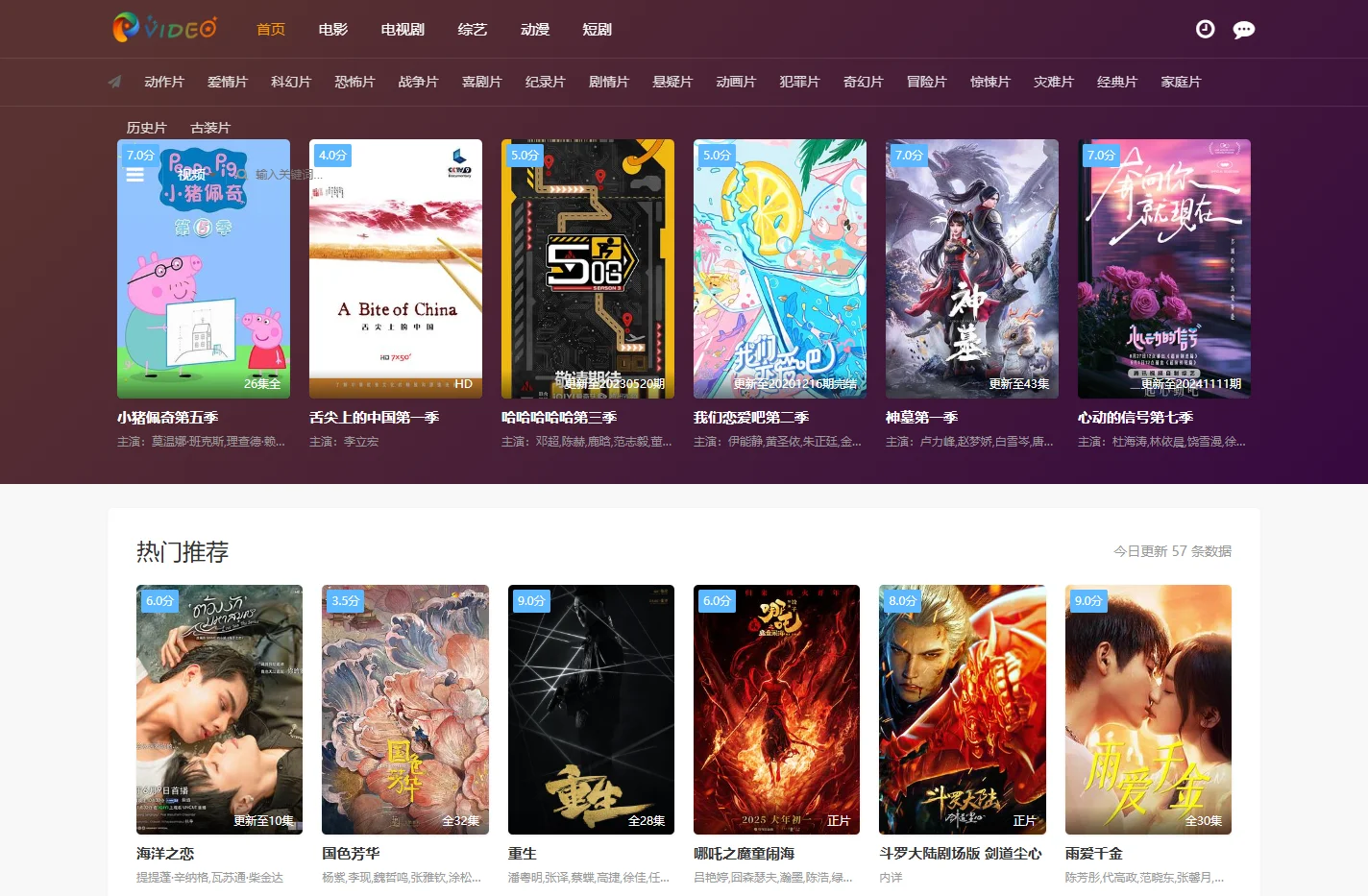This screenshot has width=1368, height=896.
Task: Click title 我们恋爱吧第二季
Action: [751, 418]
